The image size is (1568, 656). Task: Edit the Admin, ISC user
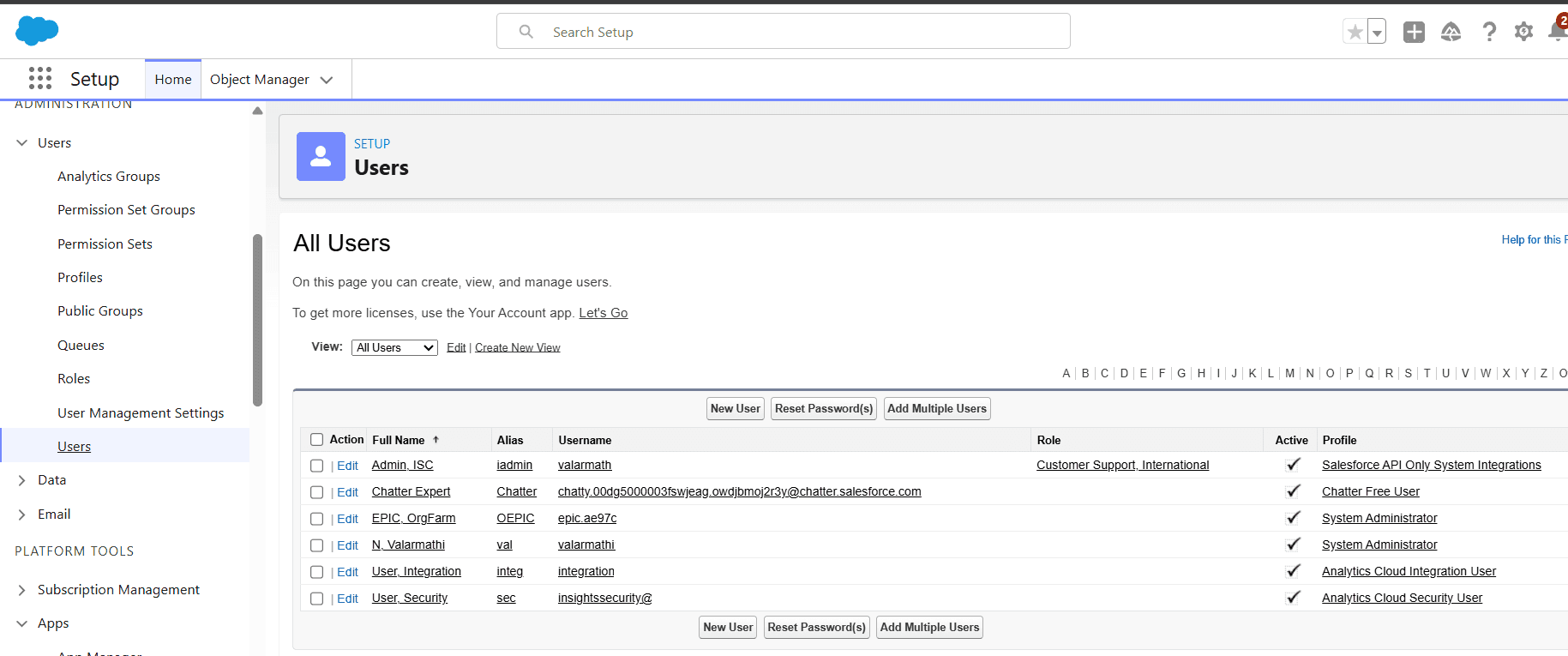coord(347,466)
